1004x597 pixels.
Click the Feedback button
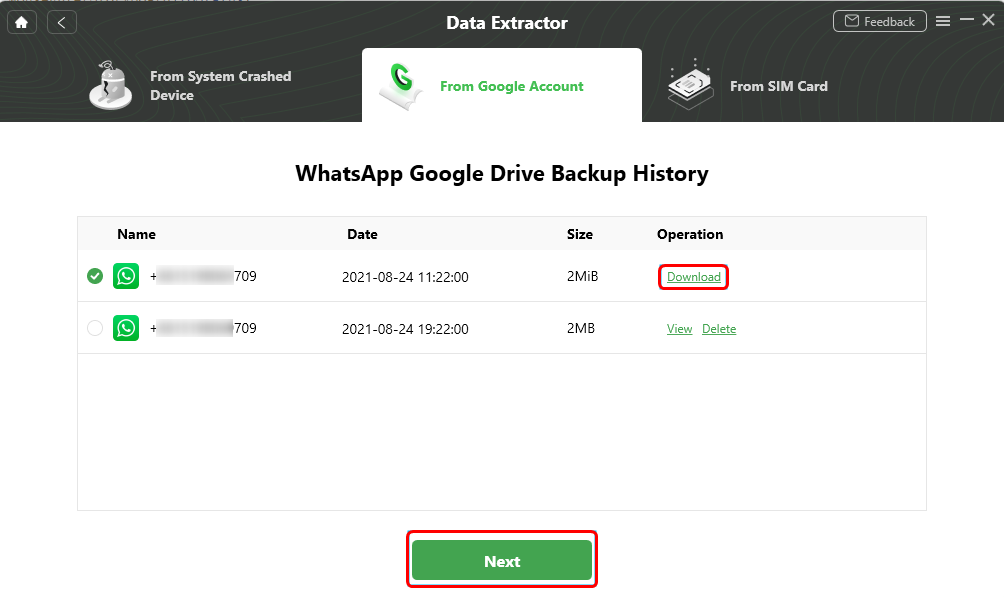pos(879,20)
